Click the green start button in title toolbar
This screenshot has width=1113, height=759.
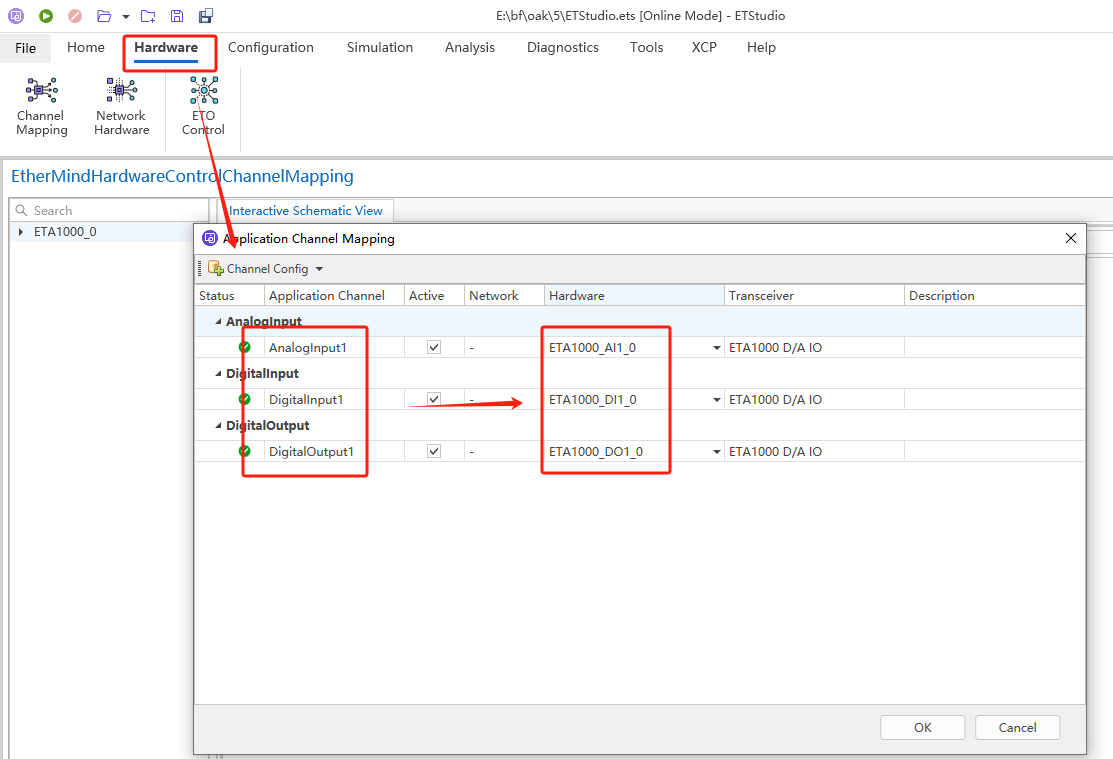46,16
